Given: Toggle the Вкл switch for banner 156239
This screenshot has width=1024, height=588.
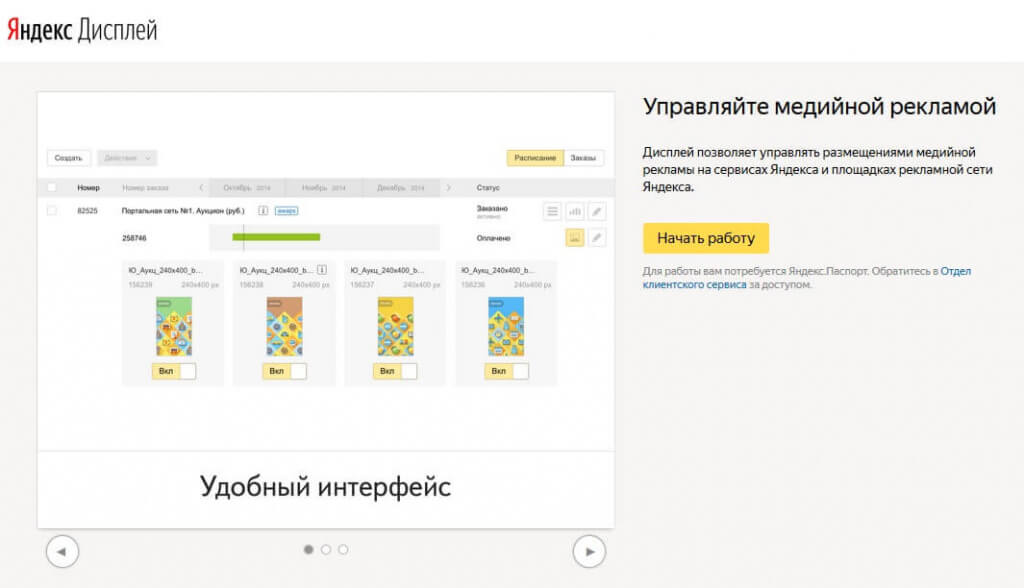Looking at the screenshot, I should point(174,371).
